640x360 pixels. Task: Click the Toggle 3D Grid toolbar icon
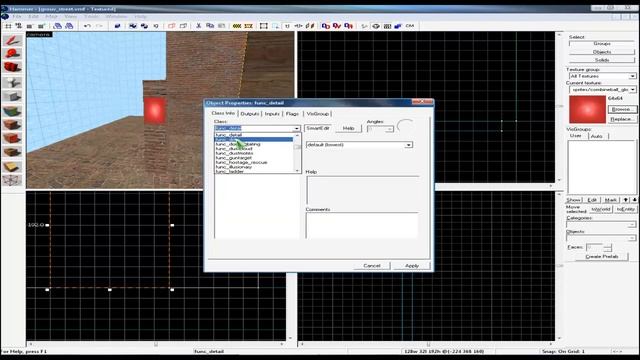pyautogui.click(x=19, y=26)
